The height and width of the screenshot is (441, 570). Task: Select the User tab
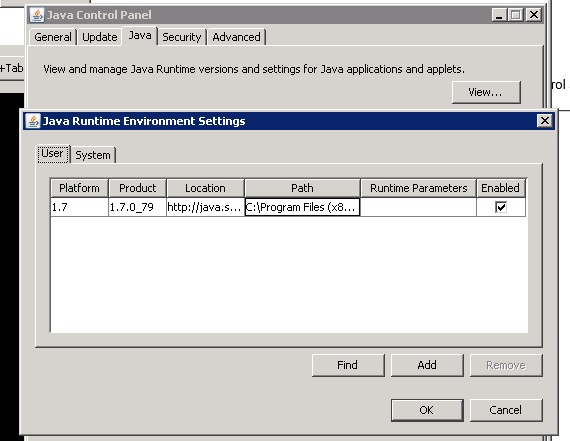click(53, 154)
